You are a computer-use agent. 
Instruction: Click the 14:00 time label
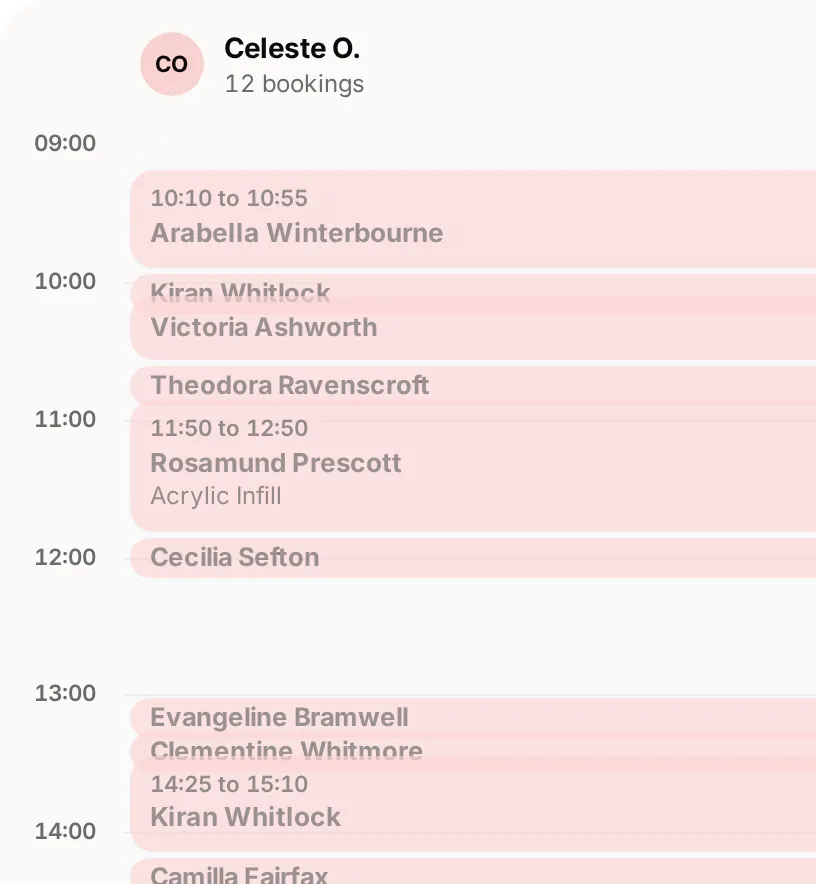65,832
